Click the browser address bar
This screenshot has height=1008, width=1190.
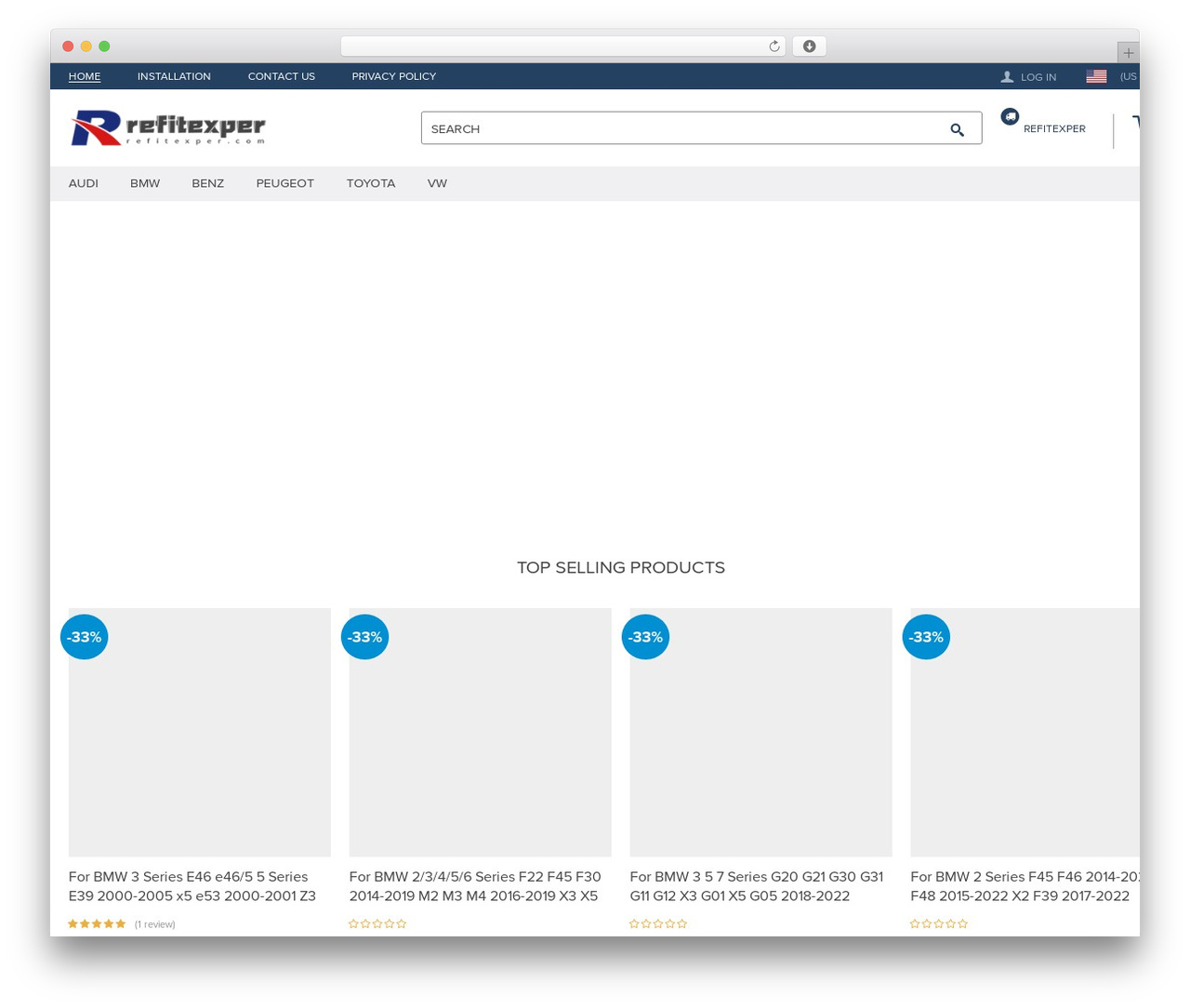562,46
